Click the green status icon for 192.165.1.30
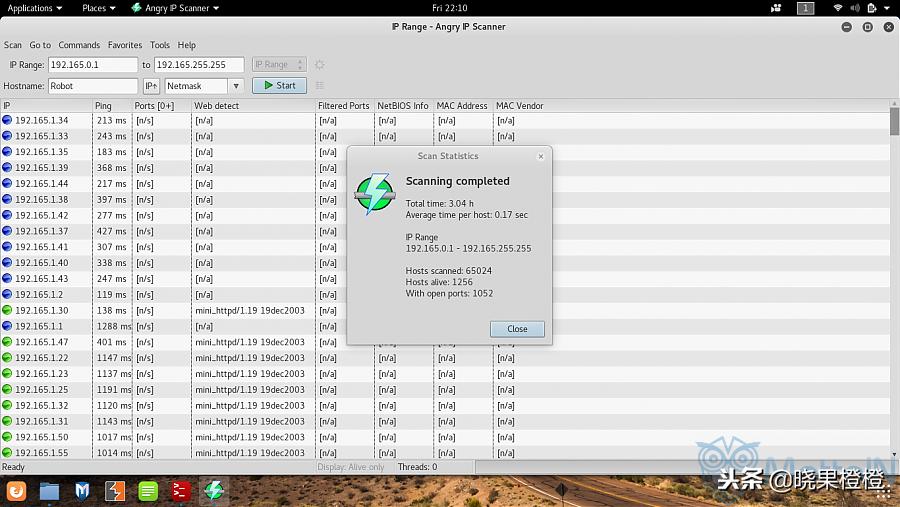The height and width of the screenshot is (507, 900). [x=7, y=310]
